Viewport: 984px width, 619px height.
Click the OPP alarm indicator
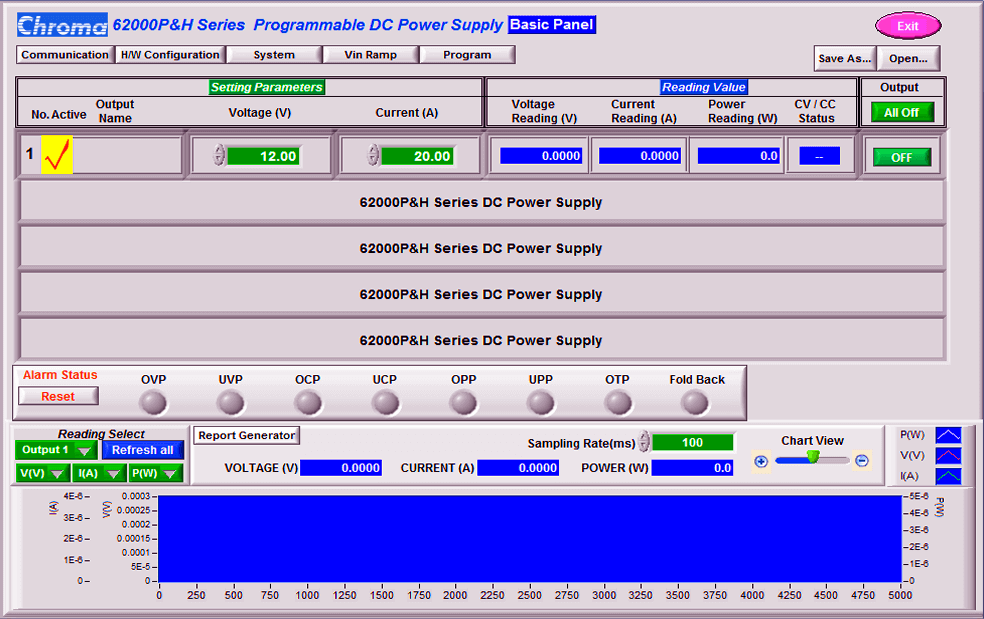[x=463, y=402]
